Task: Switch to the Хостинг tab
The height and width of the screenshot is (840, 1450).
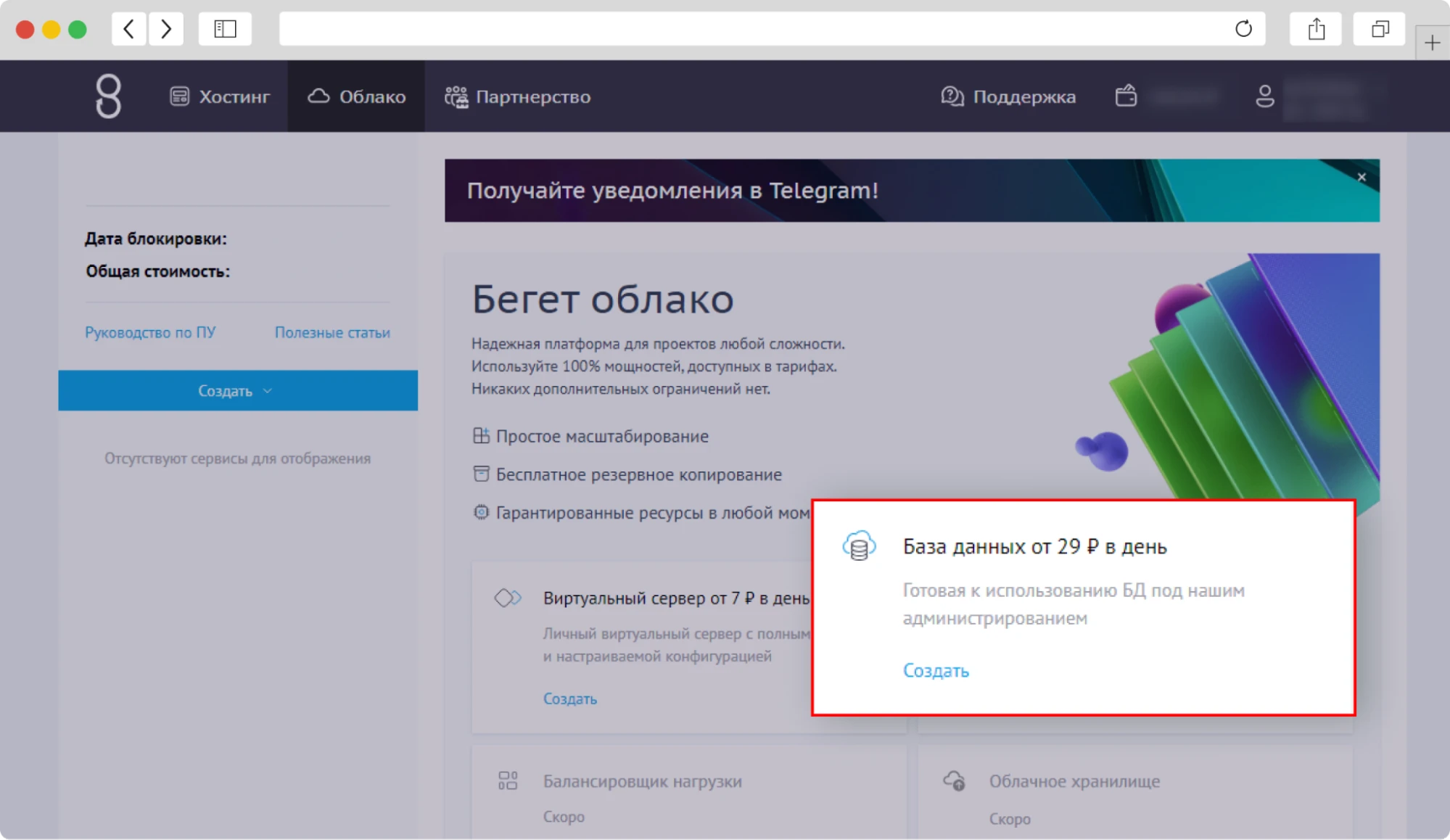Action: click(x=218, y=95)
